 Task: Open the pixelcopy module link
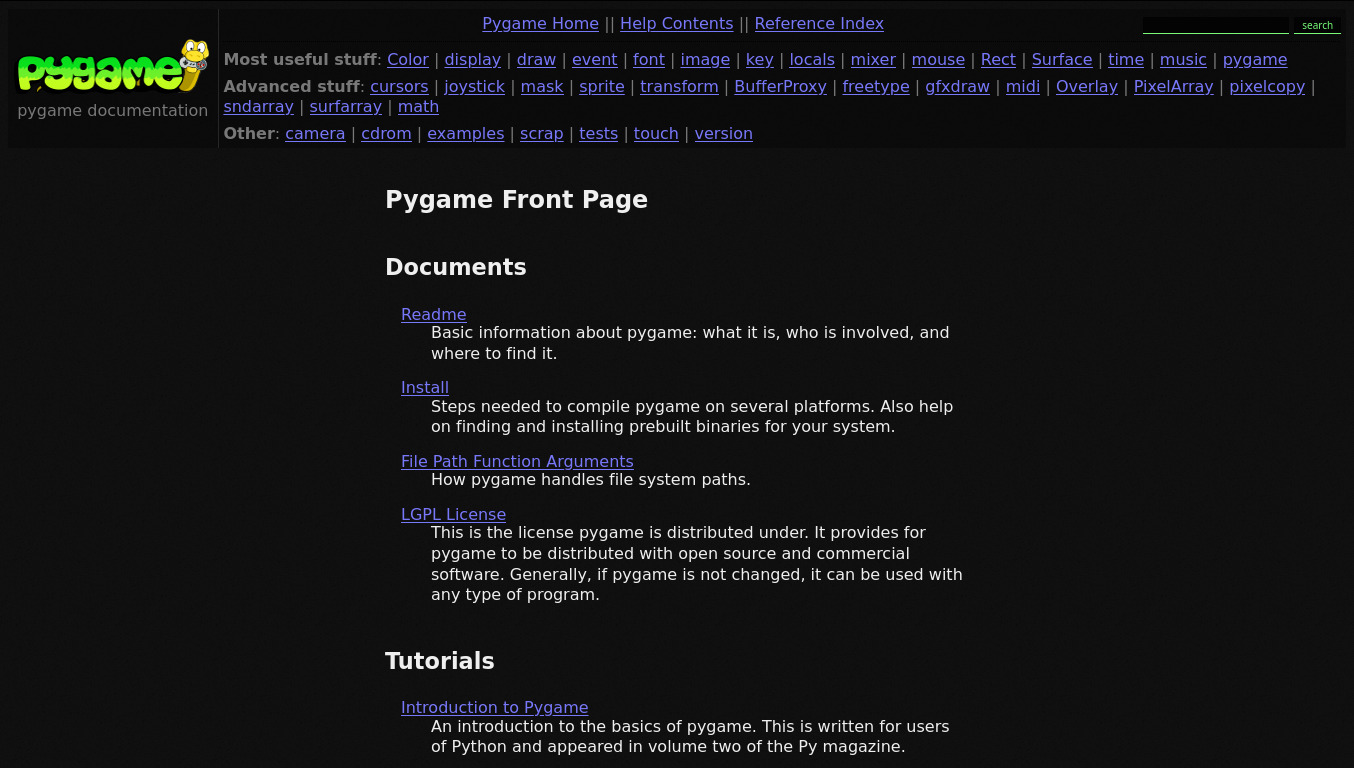tap(1267, 87)
